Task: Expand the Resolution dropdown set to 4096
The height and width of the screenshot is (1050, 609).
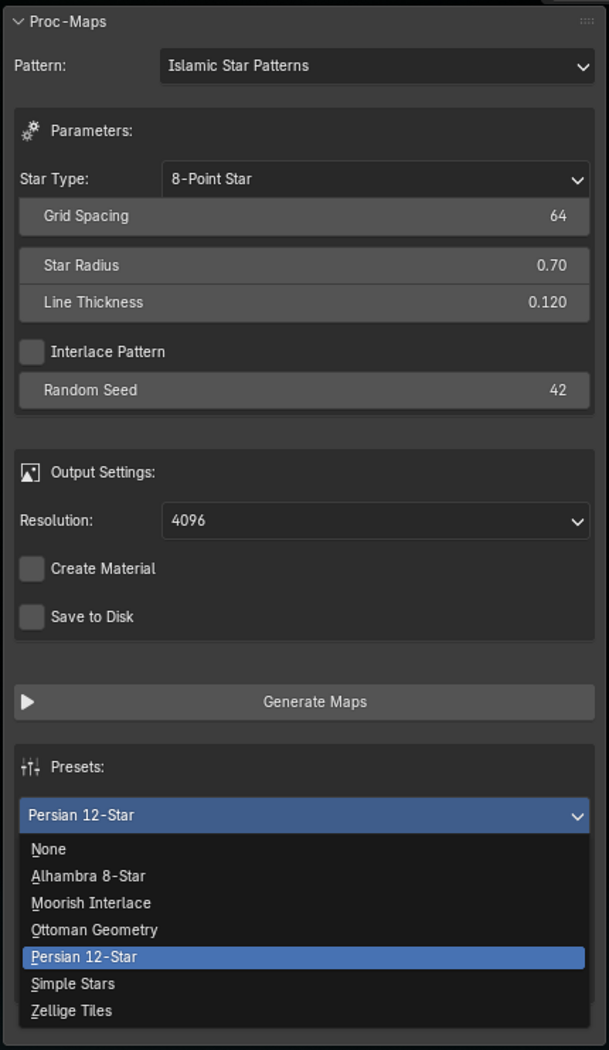Action: [x=375, y=521]
